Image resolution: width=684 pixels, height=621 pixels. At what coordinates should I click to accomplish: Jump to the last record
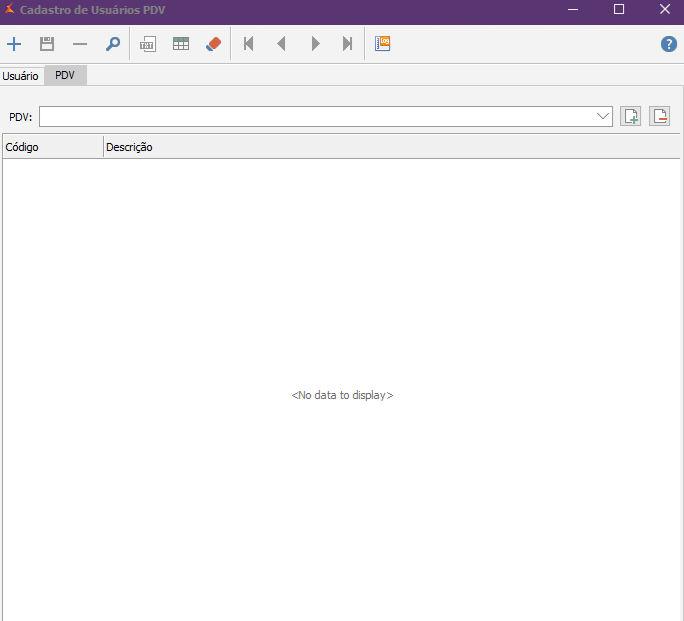(x=347, y=44)
